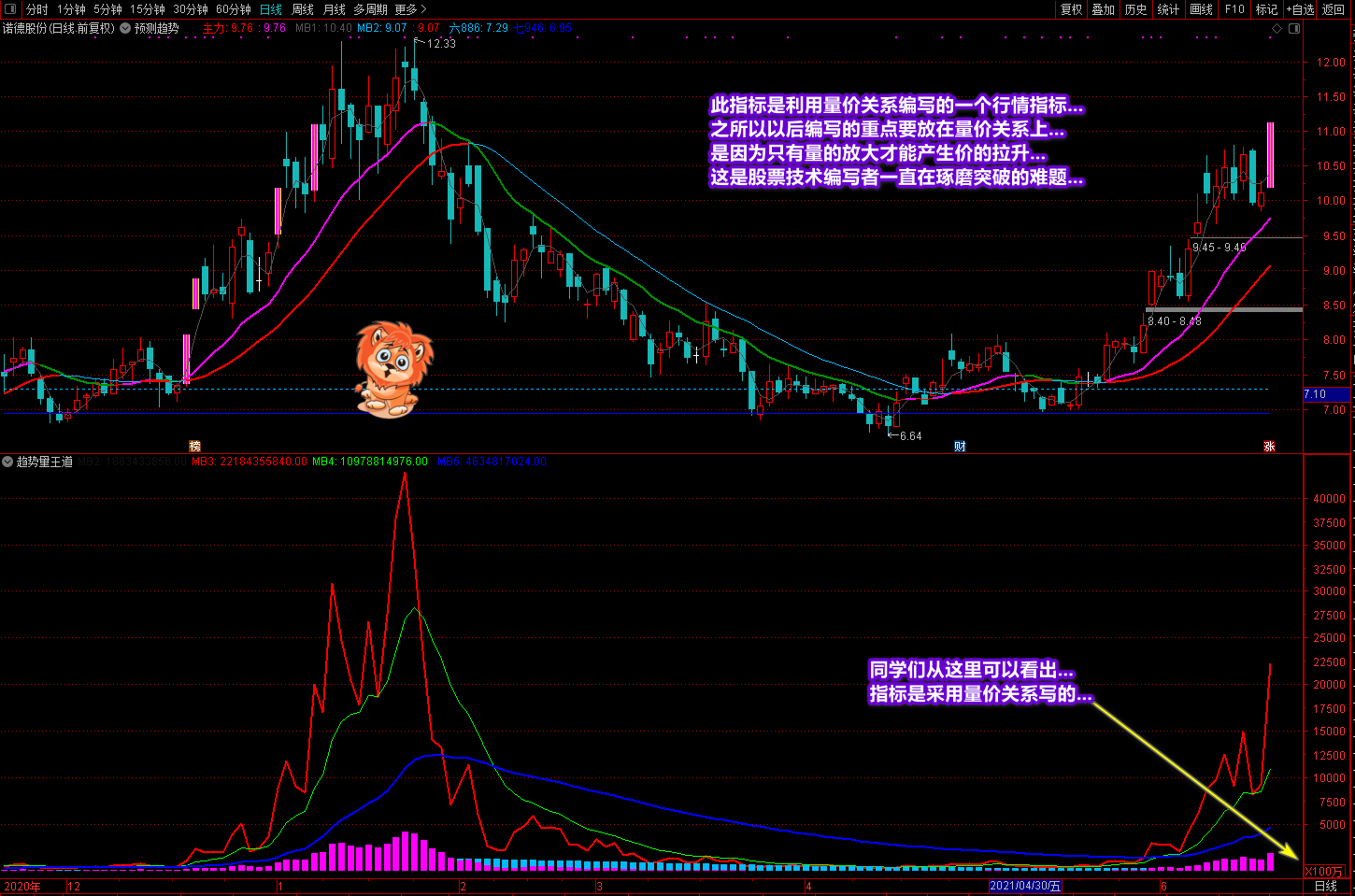Click the X100万 unit label
Screen dimensions: 1355x896
click(x=1325, y=872)
